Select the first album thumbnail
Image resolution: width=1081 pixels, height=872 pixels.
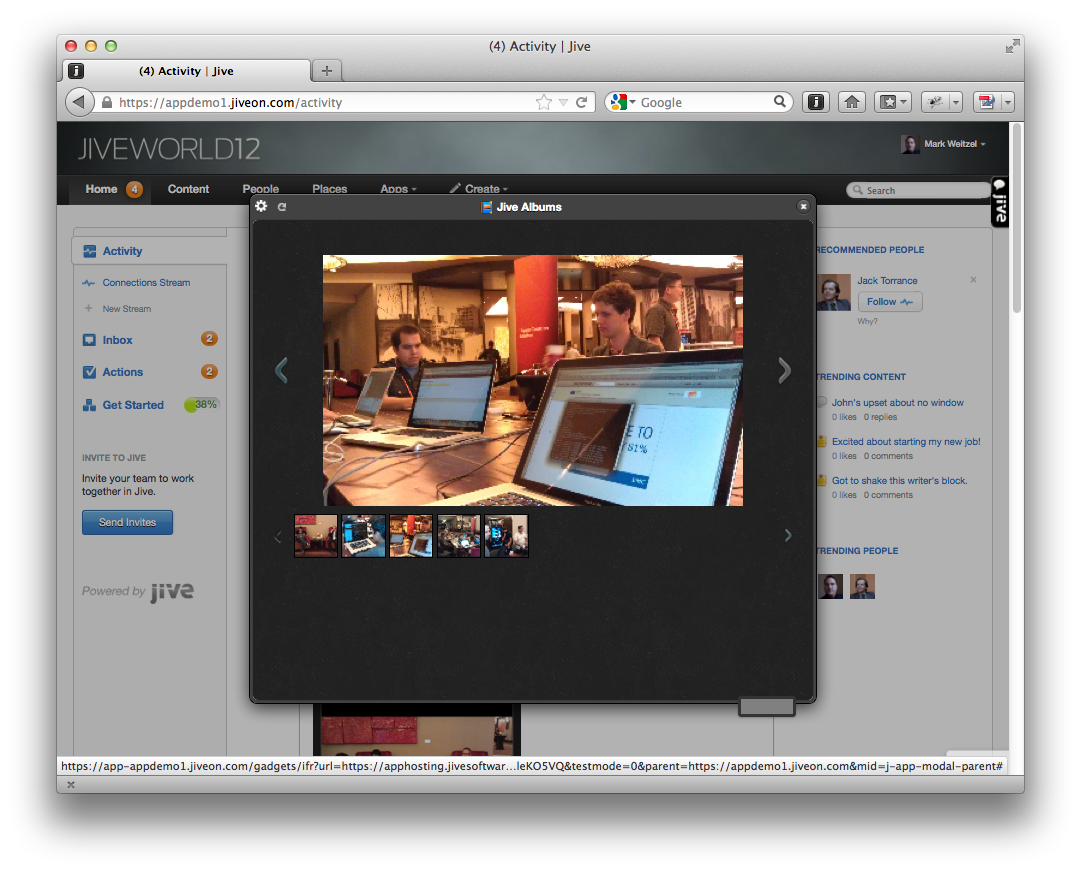(x=316, y=536)
